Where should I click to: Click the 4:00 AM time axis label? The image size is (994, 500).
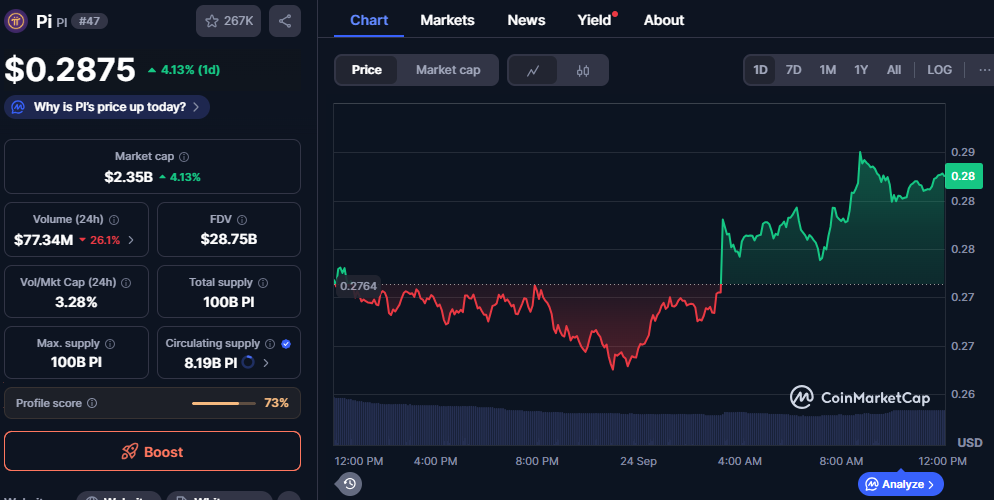(739, 461)
